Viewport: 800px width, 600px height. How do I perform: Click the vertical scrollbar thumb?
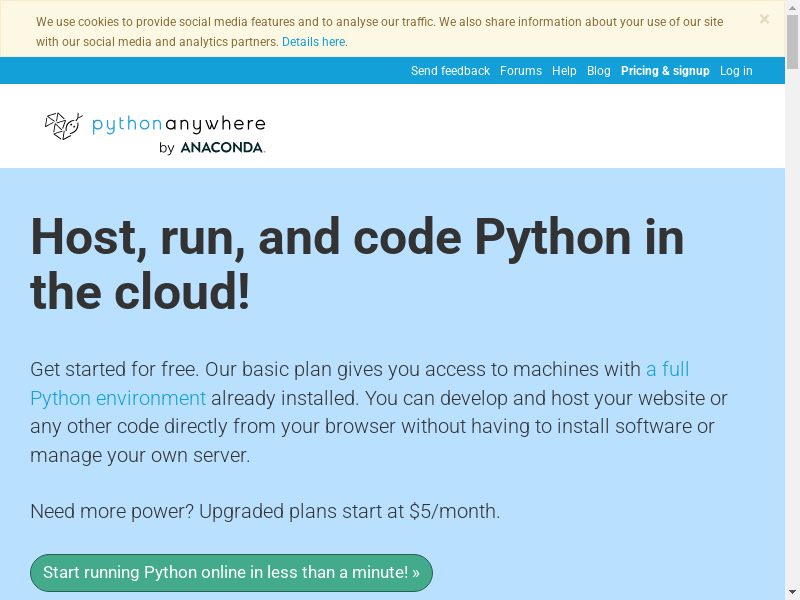792,40
